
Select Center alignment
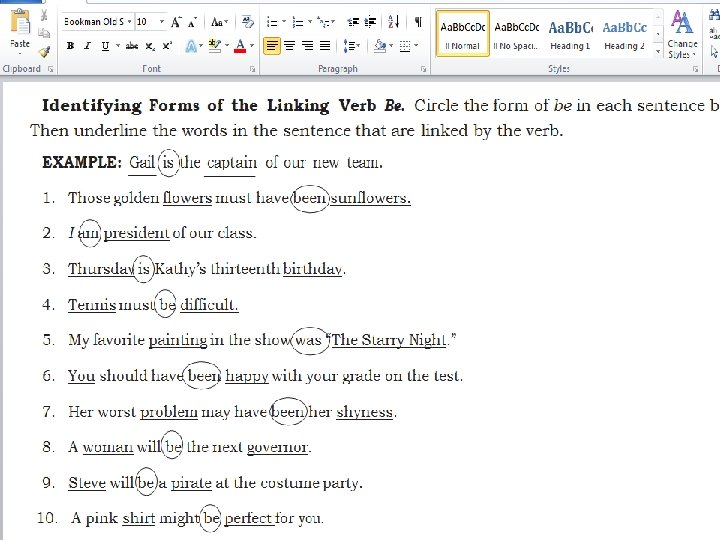point(289,45)
